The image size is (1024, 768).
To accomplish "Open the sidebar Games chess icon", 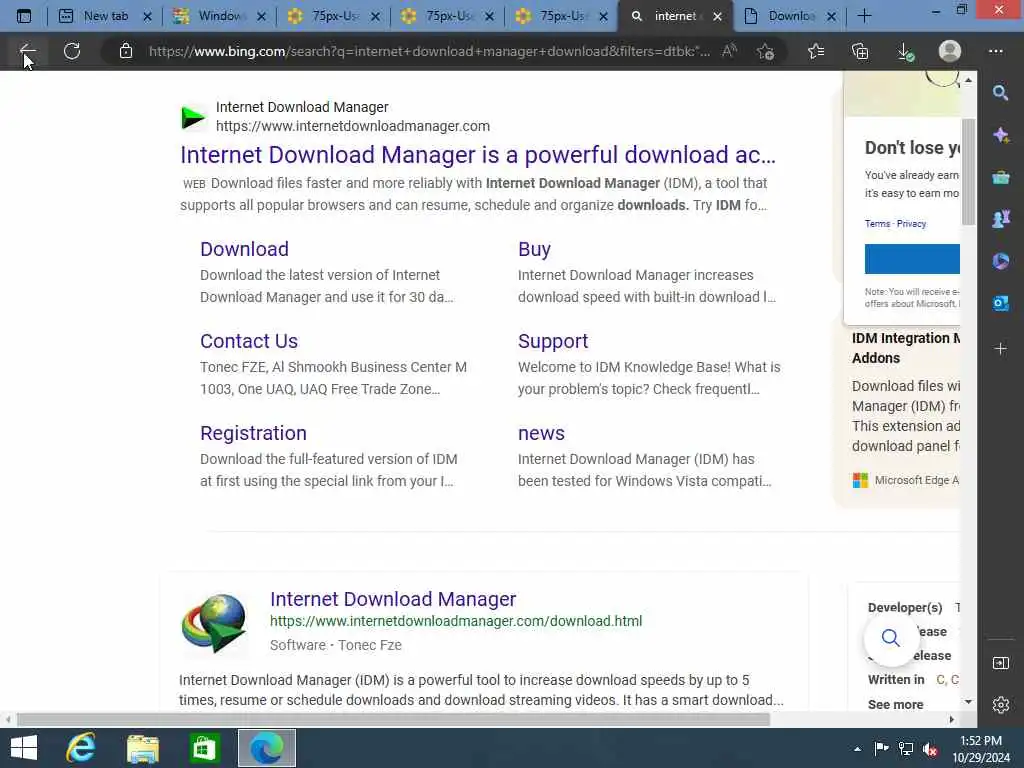I will (x=1000, y=219).
